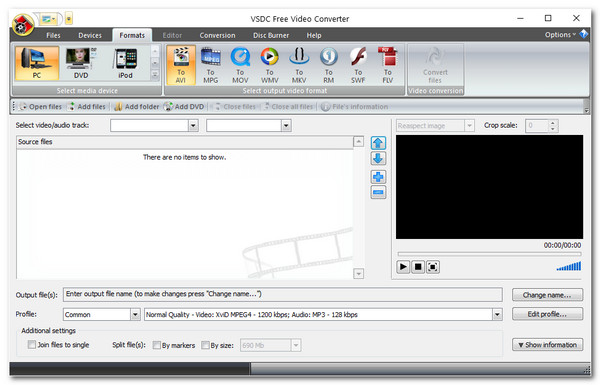The width and height of the screenshot is (600, 385).
Task: Add a source file with plus icon
Action: 378,177
